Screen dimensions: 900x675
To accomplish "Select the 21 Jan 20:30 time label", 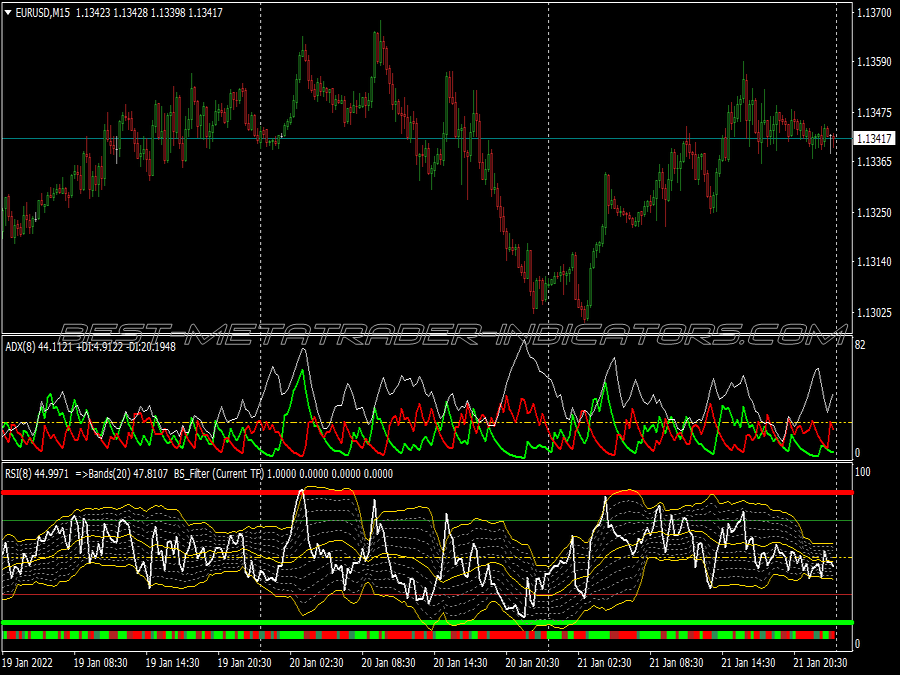I will (820, 662).
